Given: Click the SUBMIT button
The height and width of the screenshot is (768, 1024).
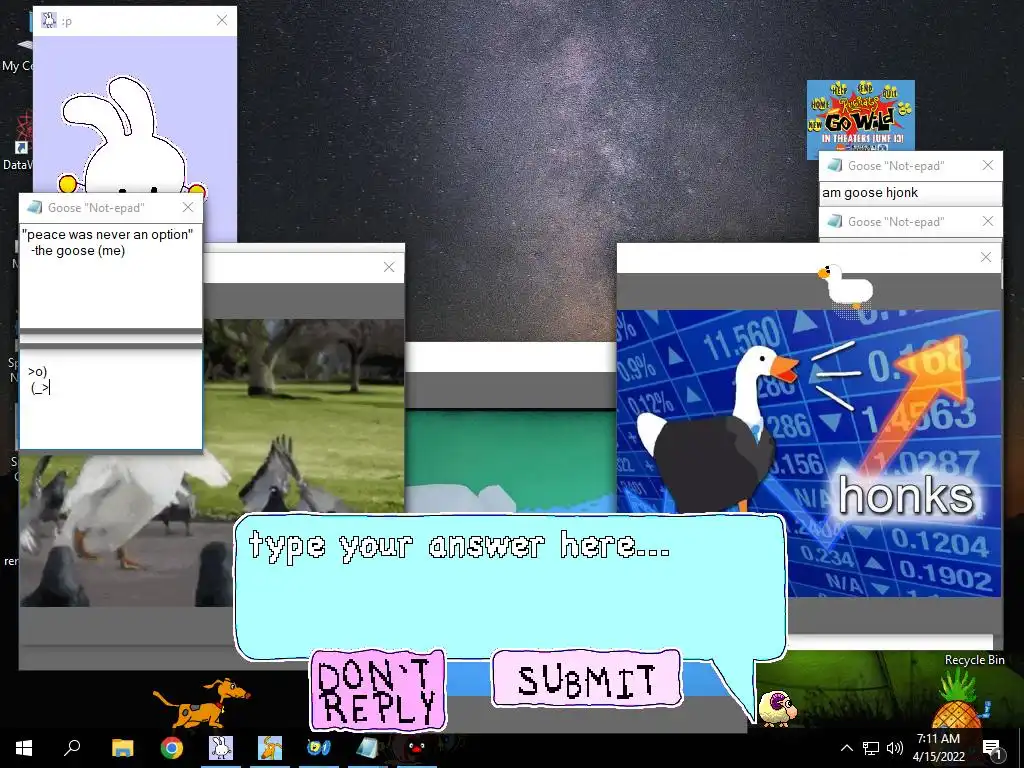Looking at the screenshot, I should pos(586,679).
